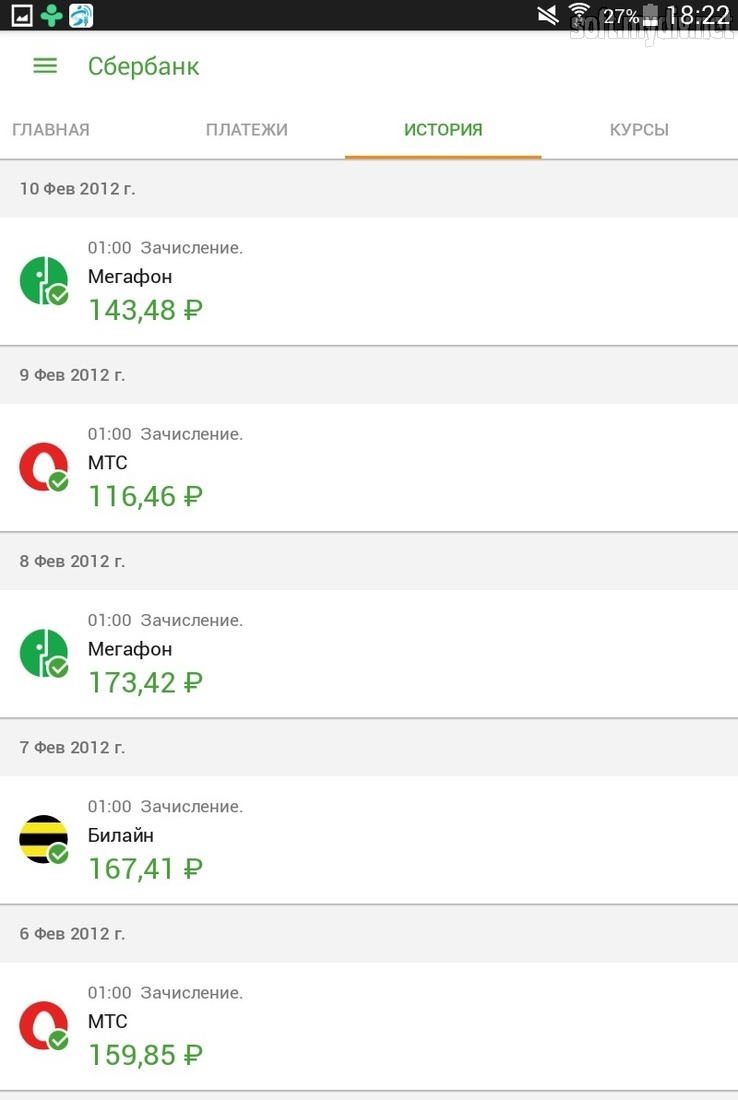Viewport: 738px width, 1100px height.
Task: Open the 143,48 ₽ Мегафон transaction
Action: (x=369, y=281)
